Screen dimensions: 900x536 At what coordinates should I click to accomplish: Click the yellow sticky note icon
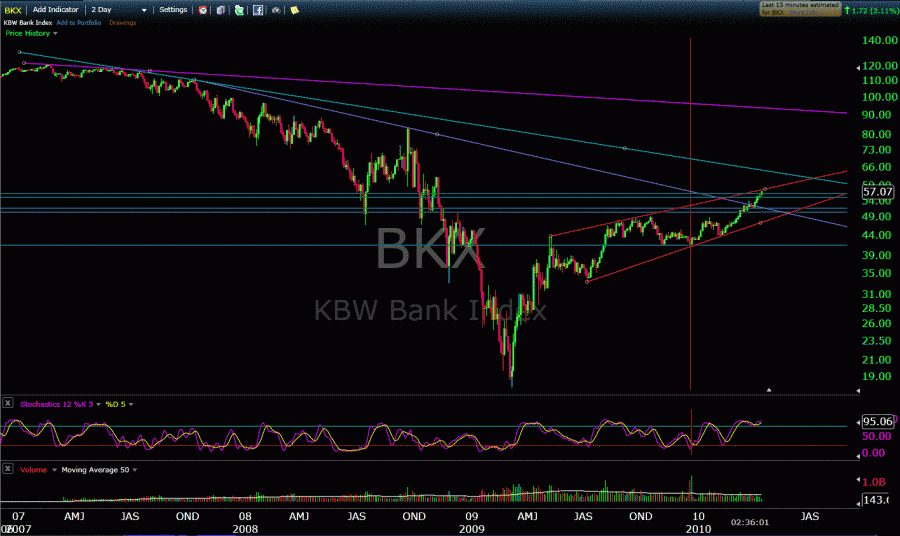[x=294, y=10]
